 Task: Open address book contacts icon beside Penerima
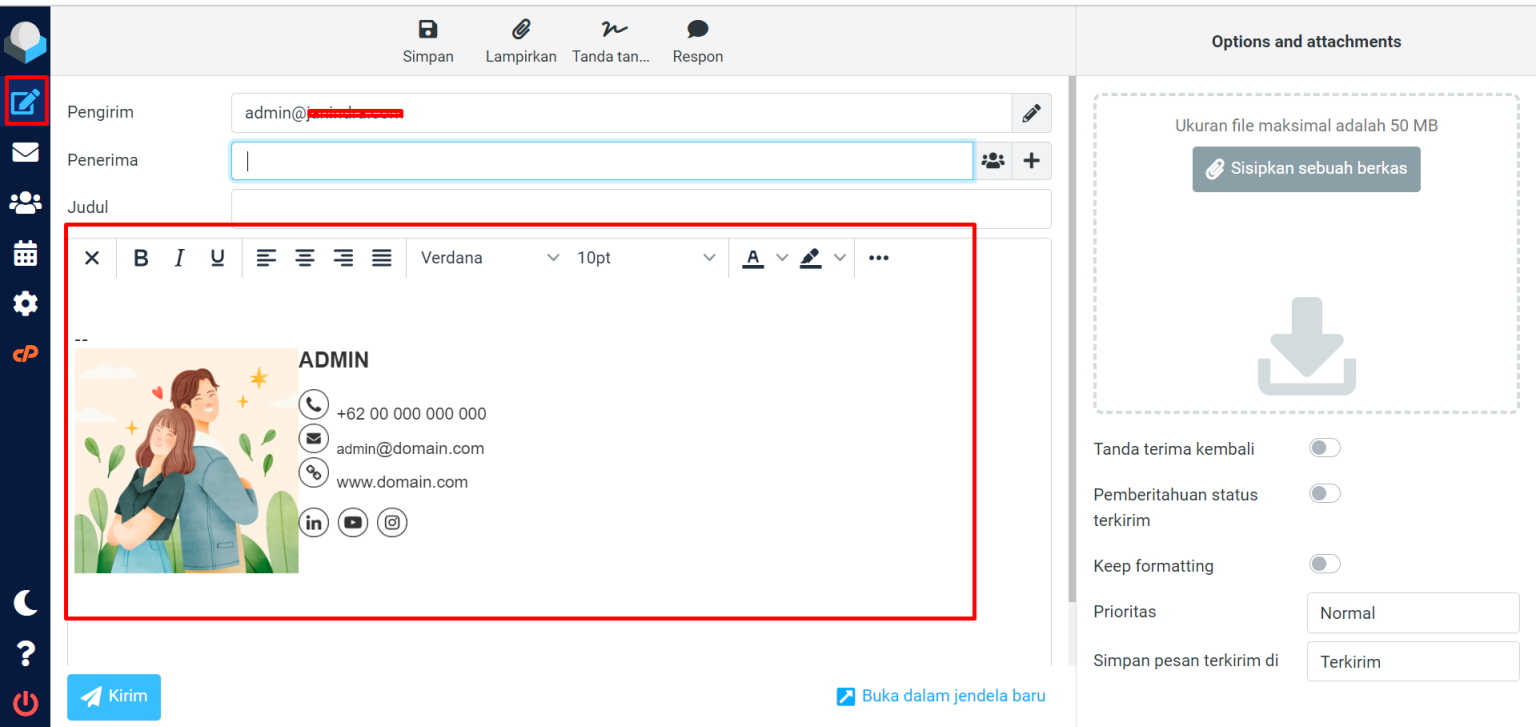(x=993, y=160)
